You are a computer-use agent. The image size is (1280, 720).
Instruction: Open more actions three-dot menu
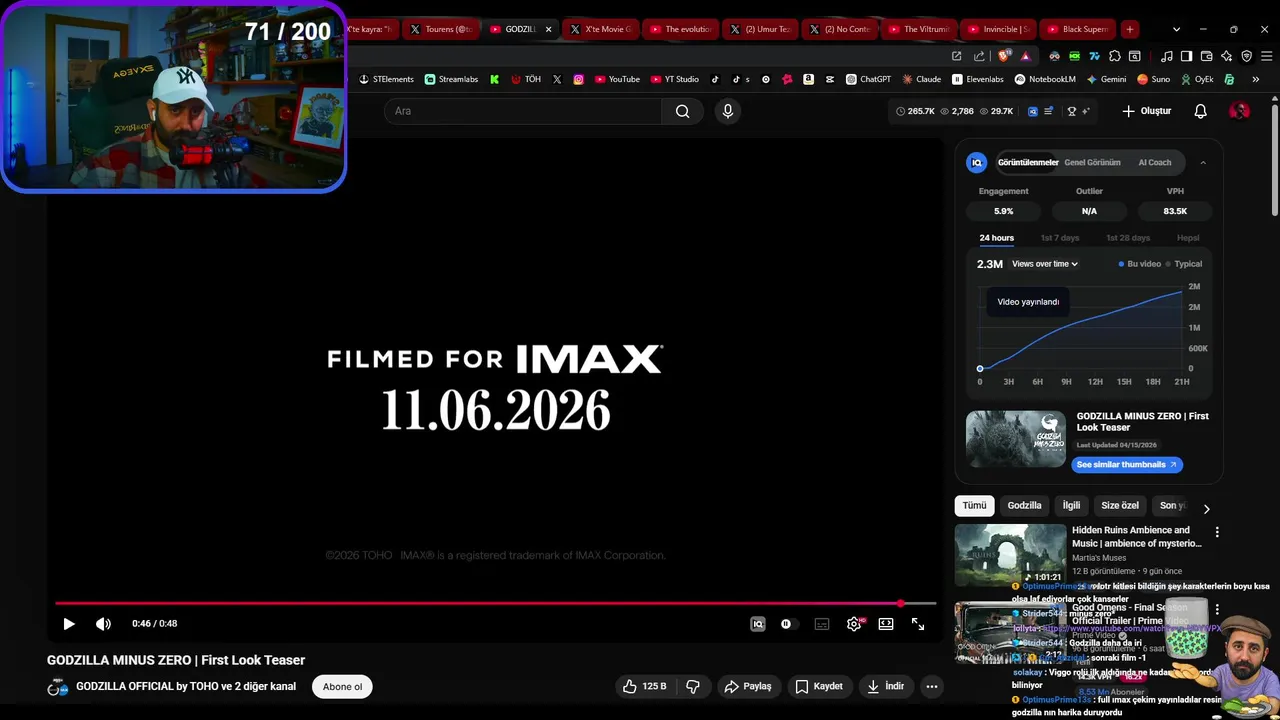point(932,686)
